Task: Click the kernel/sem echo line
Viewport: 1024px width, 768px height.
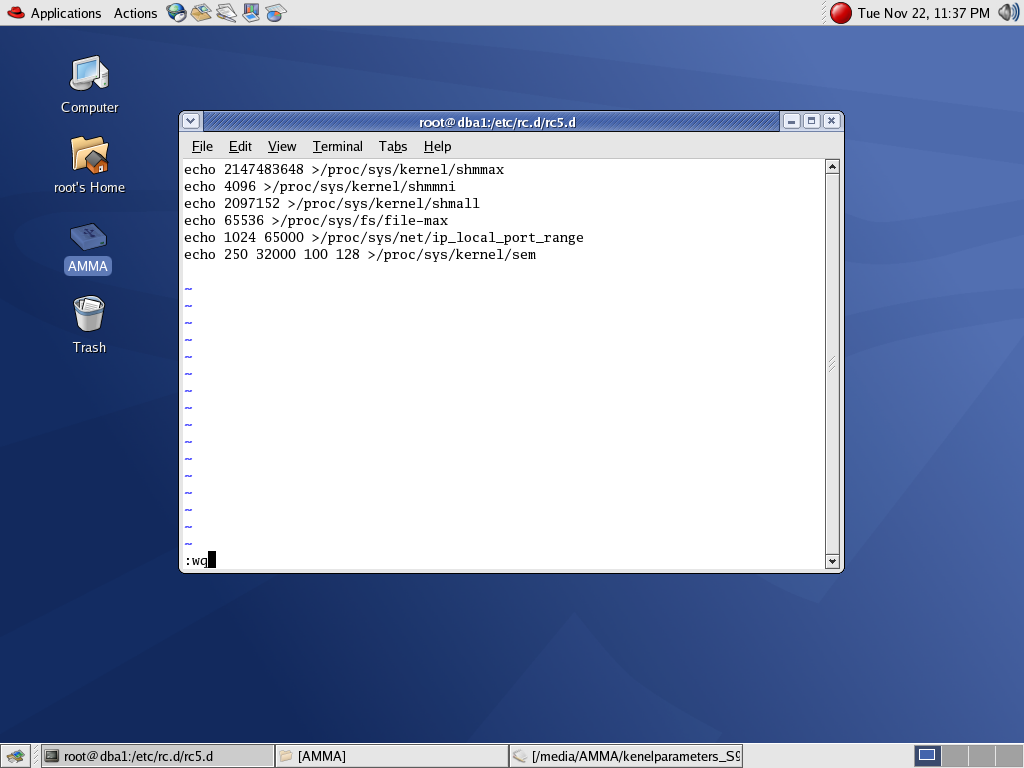Action: click(x=360, y=255)
